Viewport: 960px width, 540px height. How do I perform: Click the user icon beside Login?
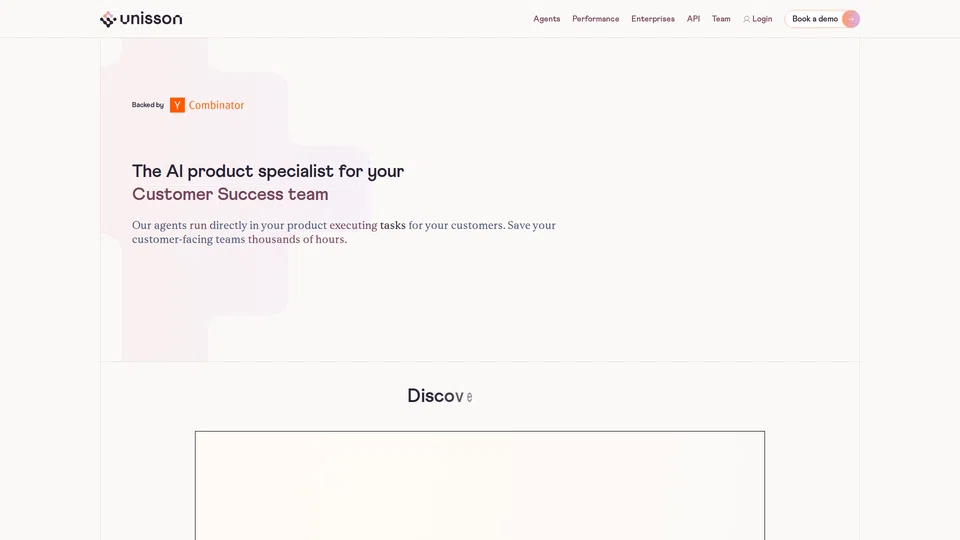(x=746, y=19)
